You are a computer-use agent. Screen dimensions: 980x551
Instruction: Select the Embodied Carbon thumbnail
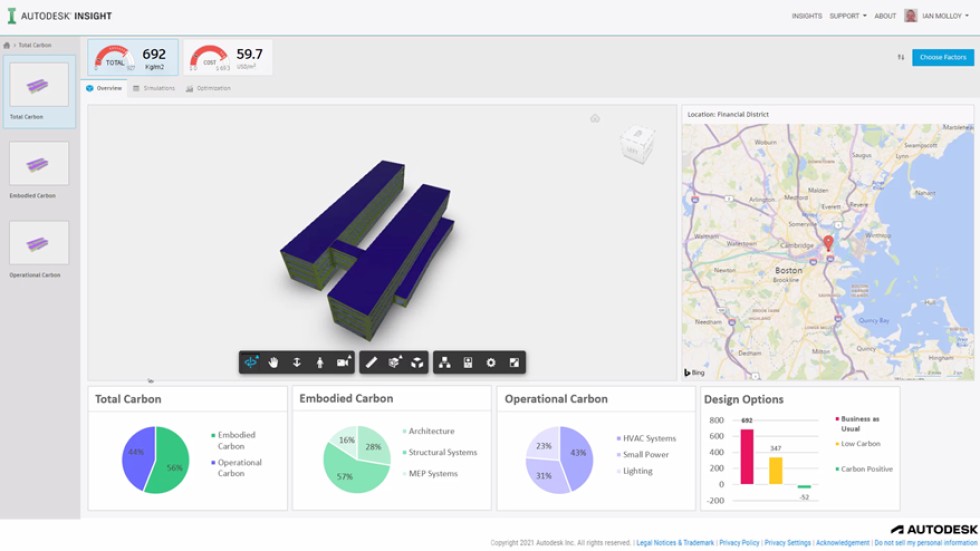39,164
